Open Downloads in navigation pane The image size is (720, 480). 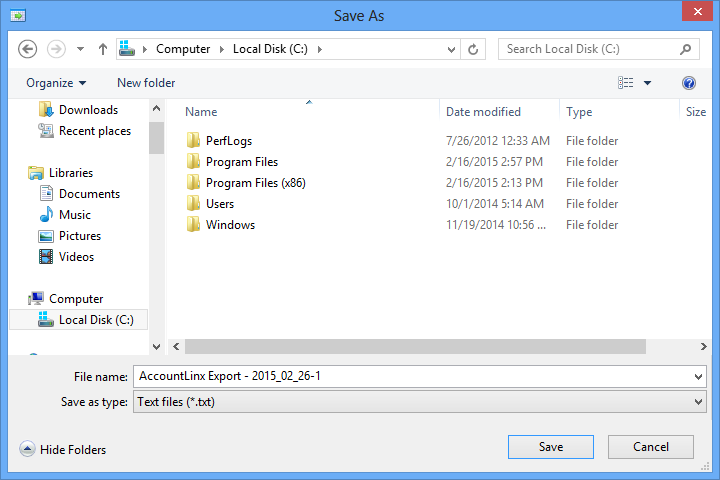coord(89,110)
